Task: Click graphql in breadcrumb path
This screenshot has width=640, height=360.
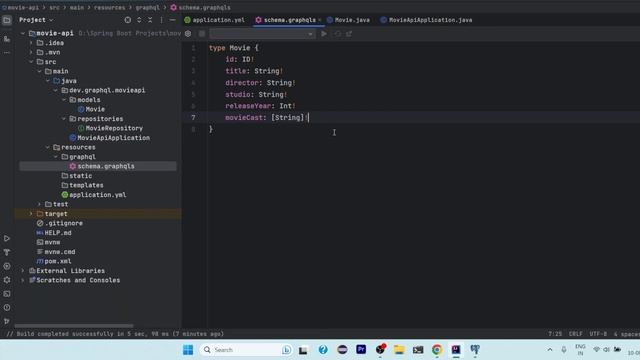Action: pos(148,7)
